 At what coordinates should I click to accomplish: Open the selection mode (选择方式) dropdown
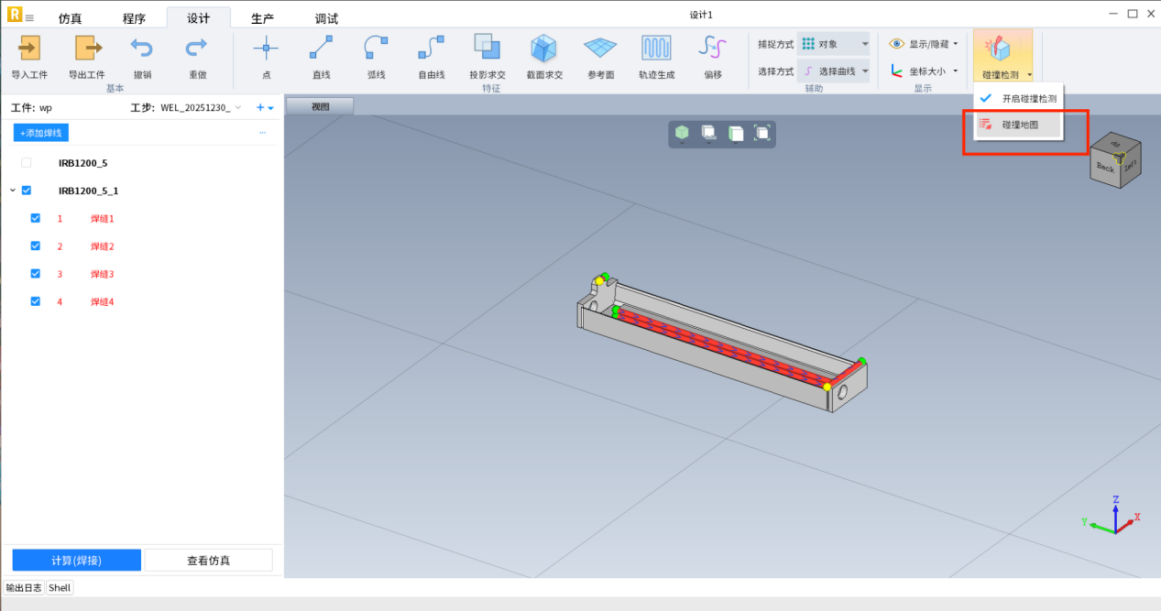click(834, 71)
